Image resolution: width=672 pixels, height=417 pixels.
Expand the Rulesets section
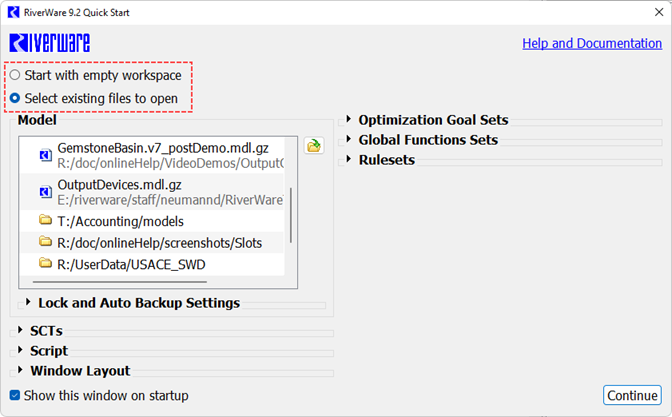pos(349,160)
